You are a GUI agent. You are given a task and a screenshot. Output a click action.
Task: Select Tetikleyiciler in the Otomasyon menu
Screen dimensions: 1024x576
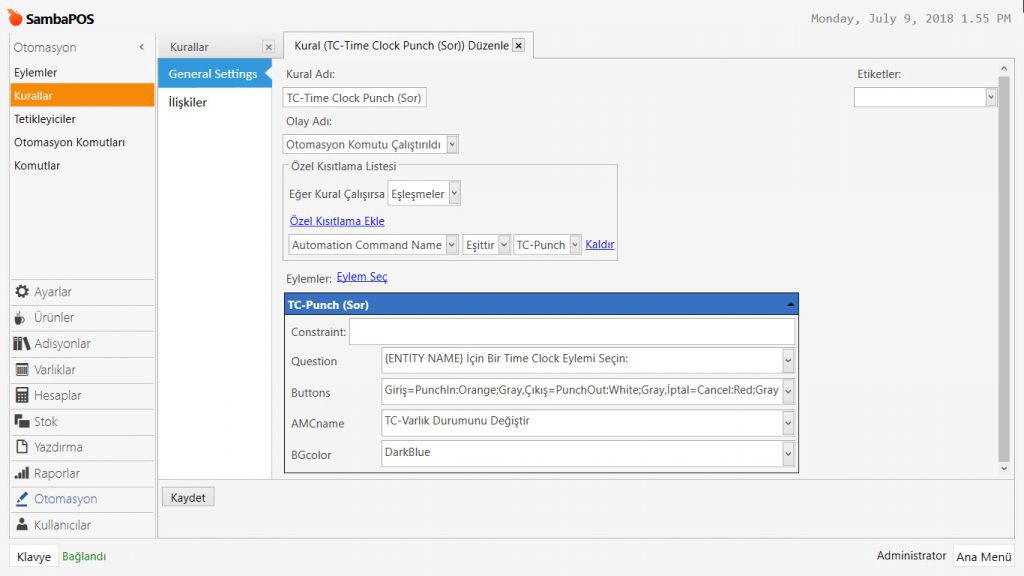tap(45, 119)
